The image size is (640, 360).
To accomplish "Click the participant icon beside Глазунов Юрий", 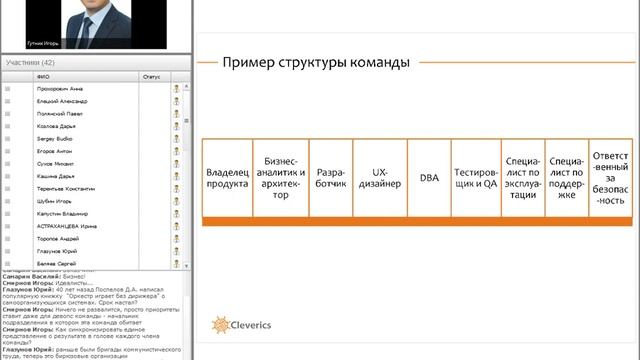I will [x=176, y=251].
